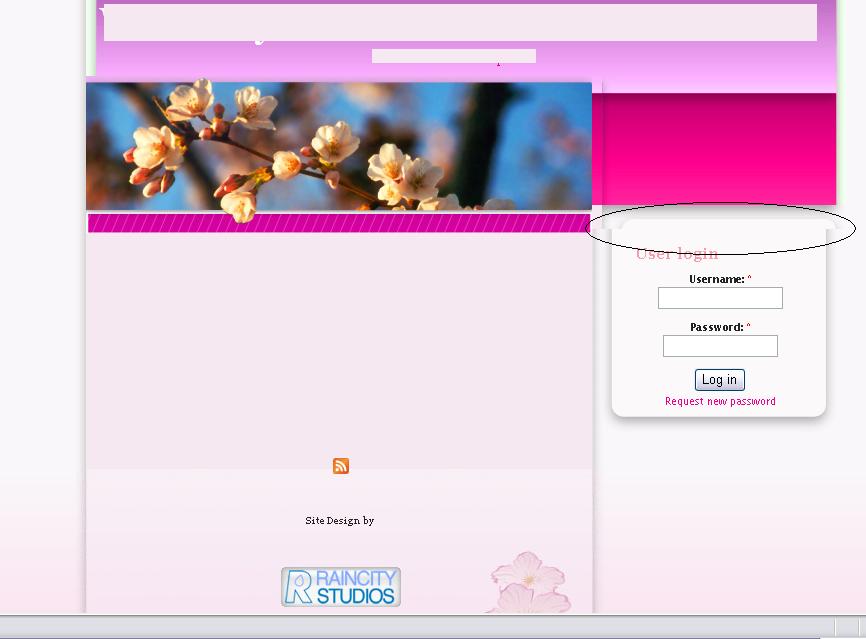The height and width of the screenshot is (639, 866).
Task: Click the cherry blossom banner image
Action: tap(339, 146)
